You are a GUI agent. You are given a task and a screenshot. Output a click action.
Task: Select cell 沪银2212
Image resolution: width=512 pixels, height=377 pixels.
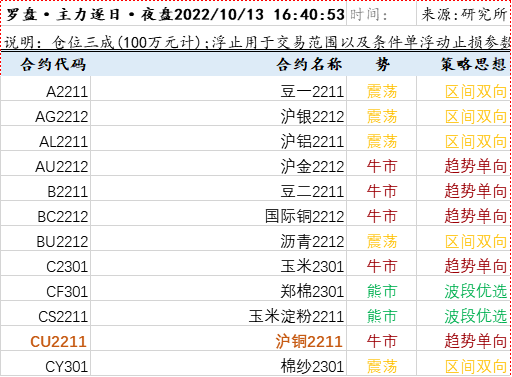pos(218,113)
